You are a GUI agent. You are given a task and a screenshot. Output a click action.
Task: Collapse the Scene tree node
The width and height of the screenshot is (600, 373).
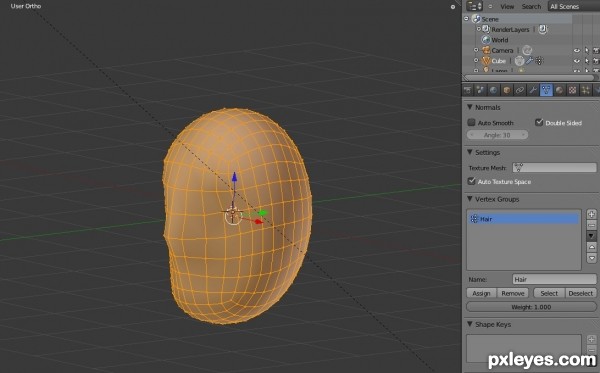coord(466,18)
